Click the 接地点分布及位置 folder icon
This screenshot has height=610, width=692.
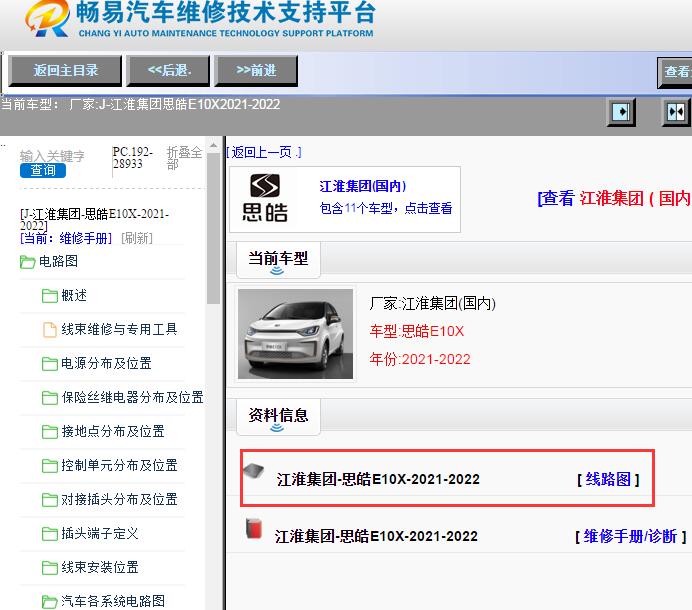[x=50, y=432]
